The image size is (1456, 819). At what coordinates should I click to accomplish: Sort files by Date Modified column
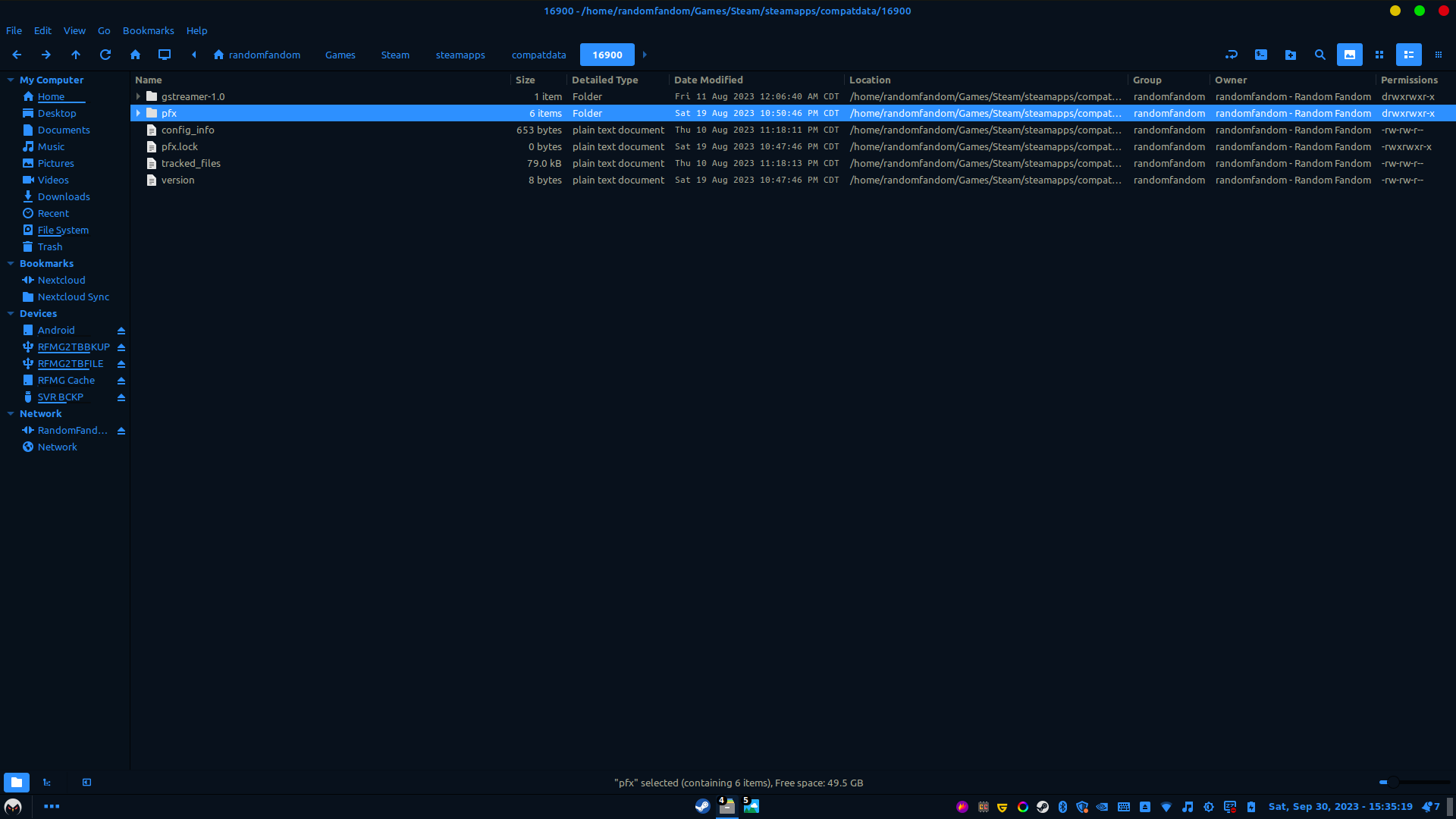pyautogui.click(x=708, y=80)
